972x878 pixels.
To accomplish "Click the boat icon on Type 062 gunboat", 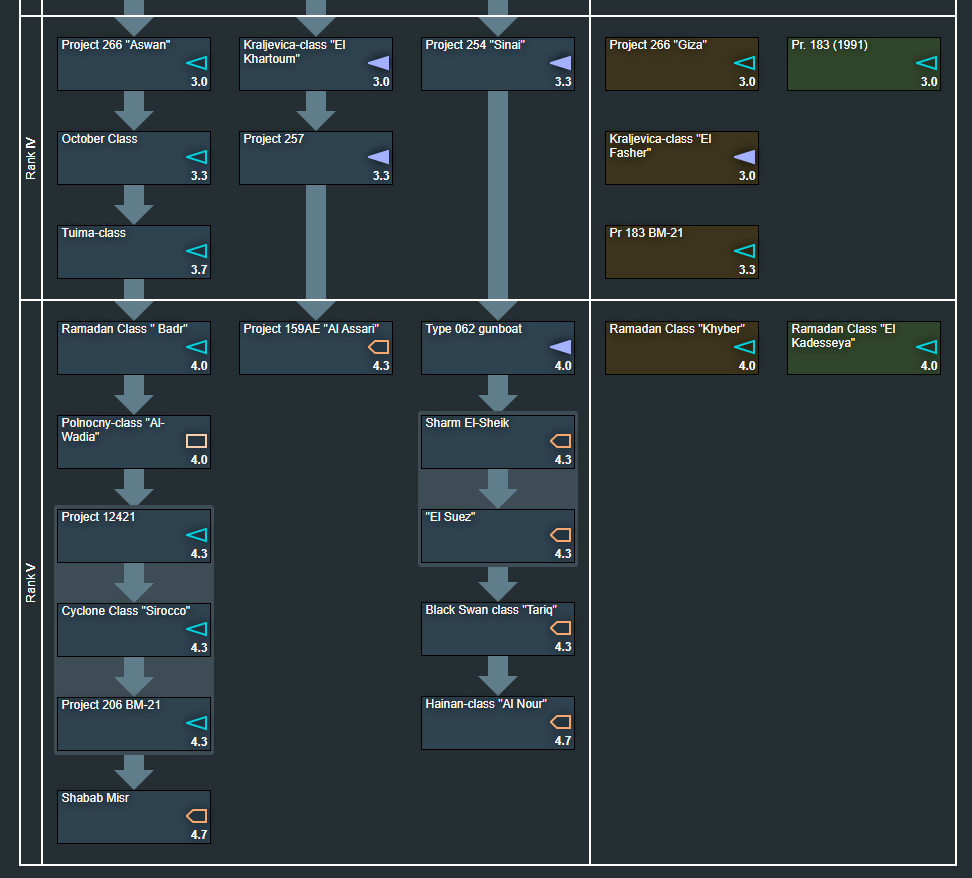I will pos(561,347).
